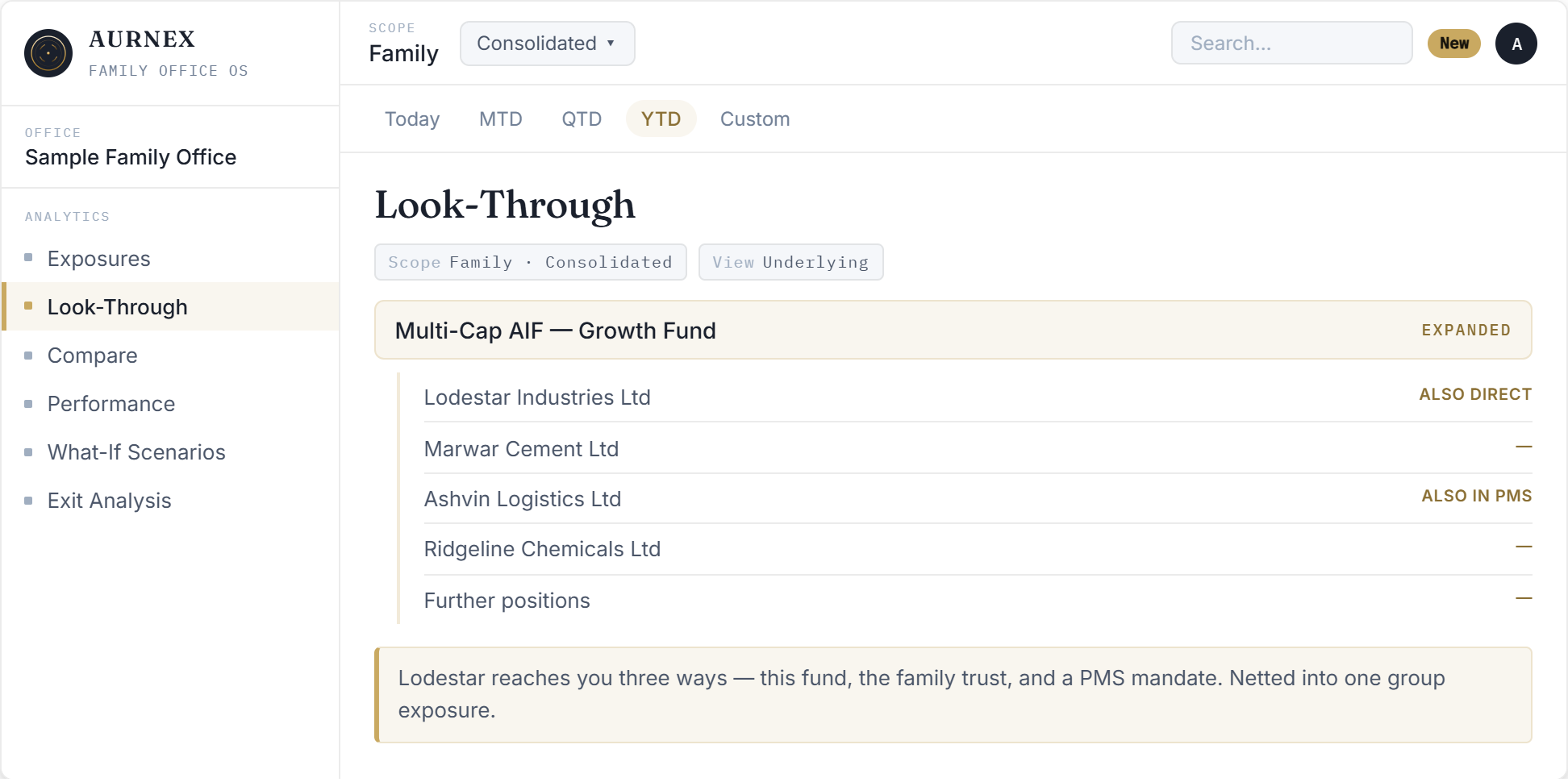Click the Aurnex logo icon
The width and height of the screenshot is (1568, 782).
48,53
